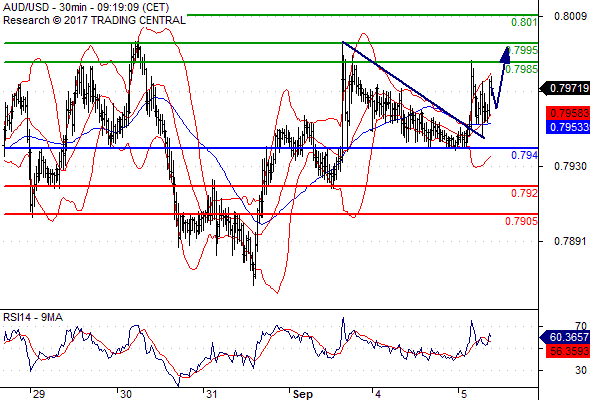
Task: Click the Sep date marker on time axis
Action: [303, 394]
